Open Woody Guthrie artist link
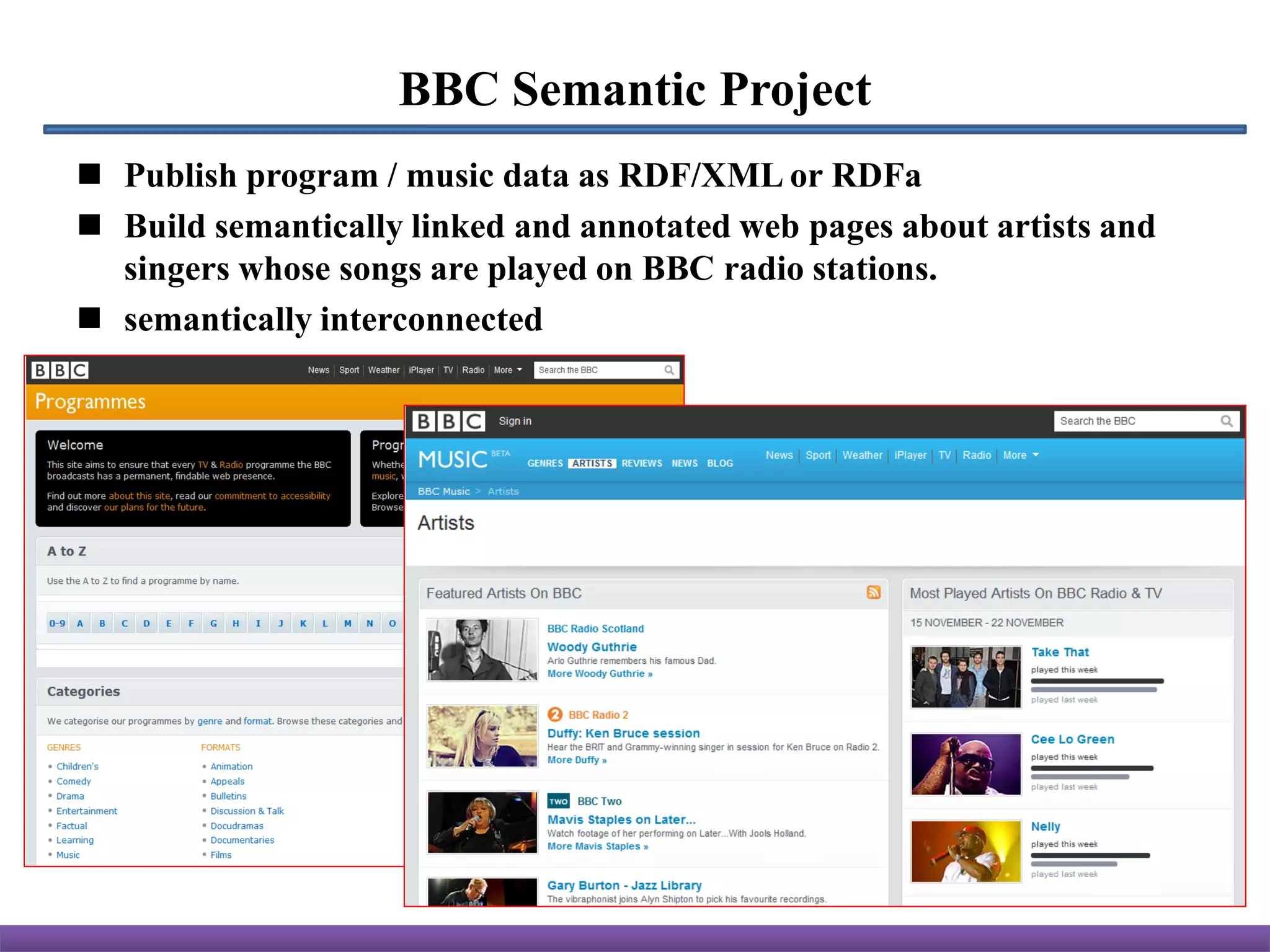This screenshot has height=952, width=1270. 592,647
